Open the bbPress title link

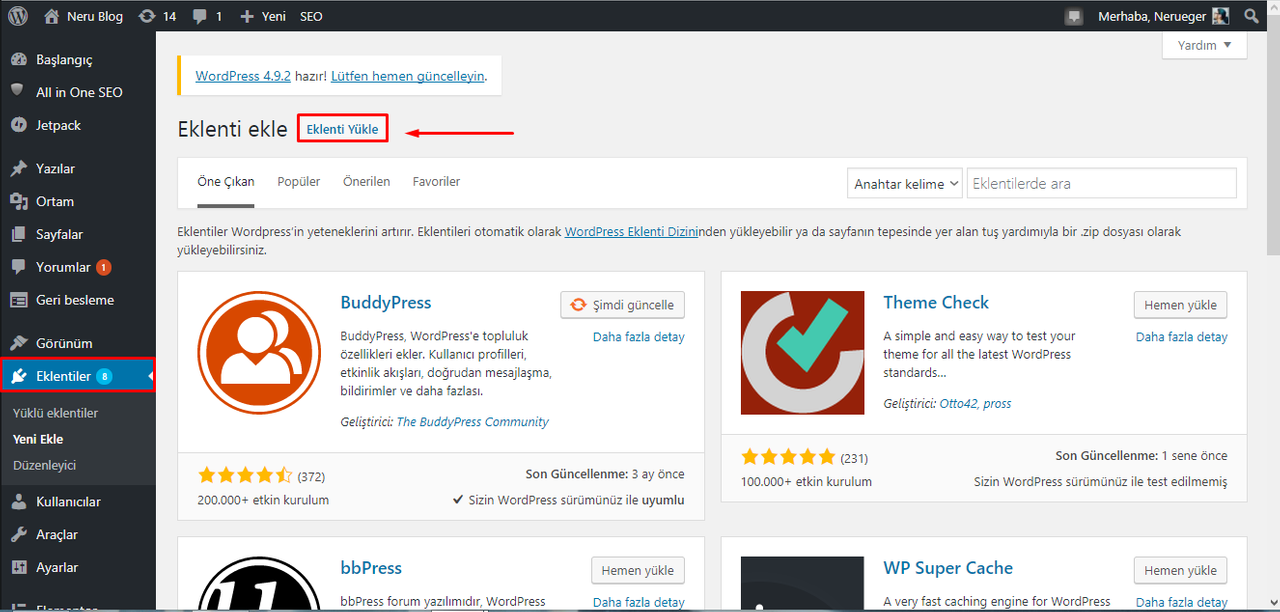(371, 567)
